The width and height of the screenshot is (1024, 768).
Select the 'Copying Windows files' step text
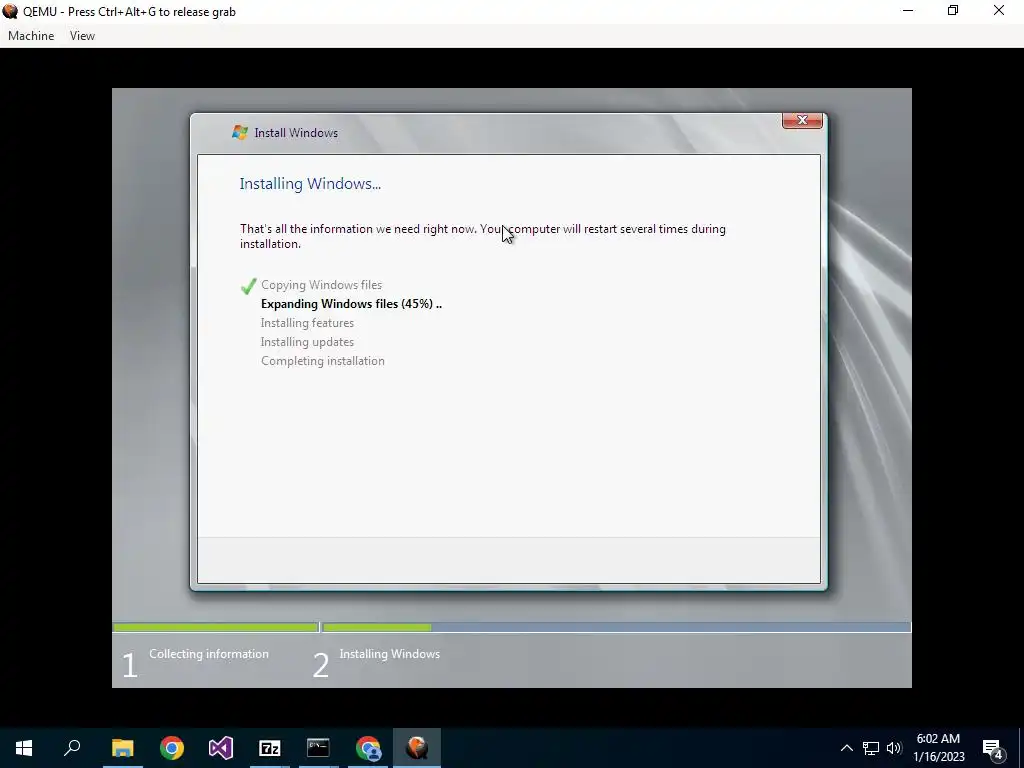[x=321, y=285]
